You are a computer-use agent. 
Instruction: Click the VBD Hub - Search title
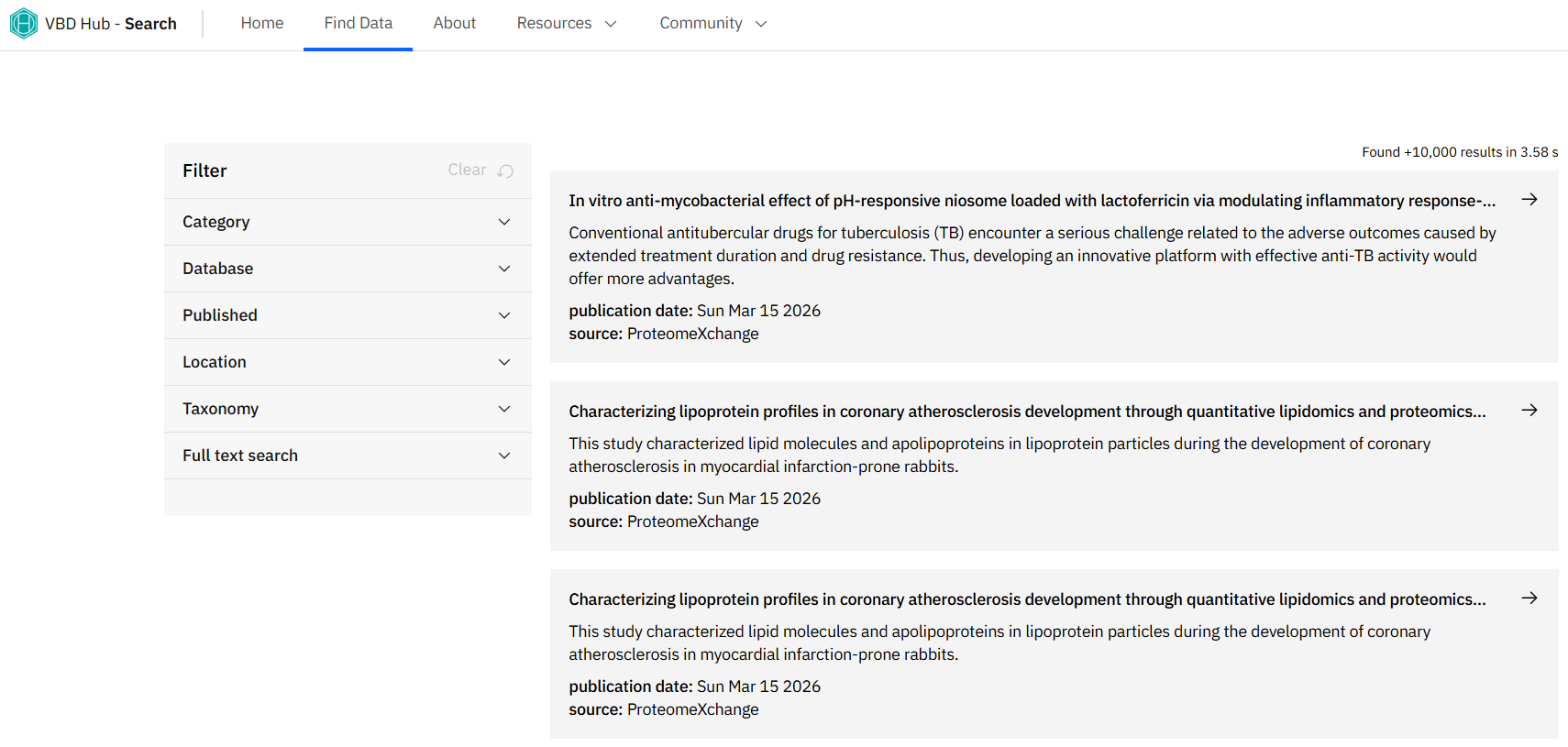(x=111, y=24)
